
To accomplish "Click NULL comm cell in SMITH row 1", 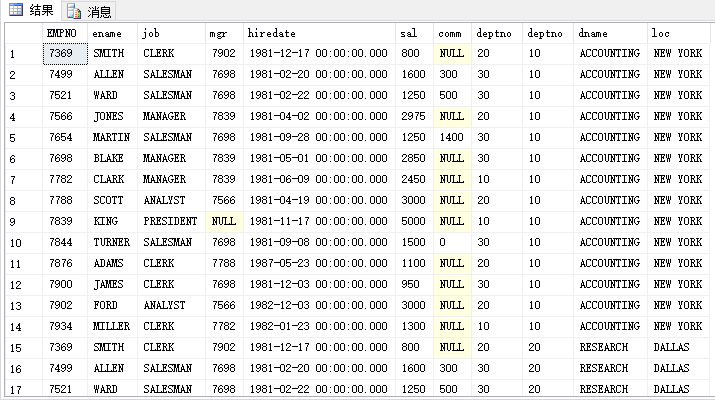I will coord(452,54).
